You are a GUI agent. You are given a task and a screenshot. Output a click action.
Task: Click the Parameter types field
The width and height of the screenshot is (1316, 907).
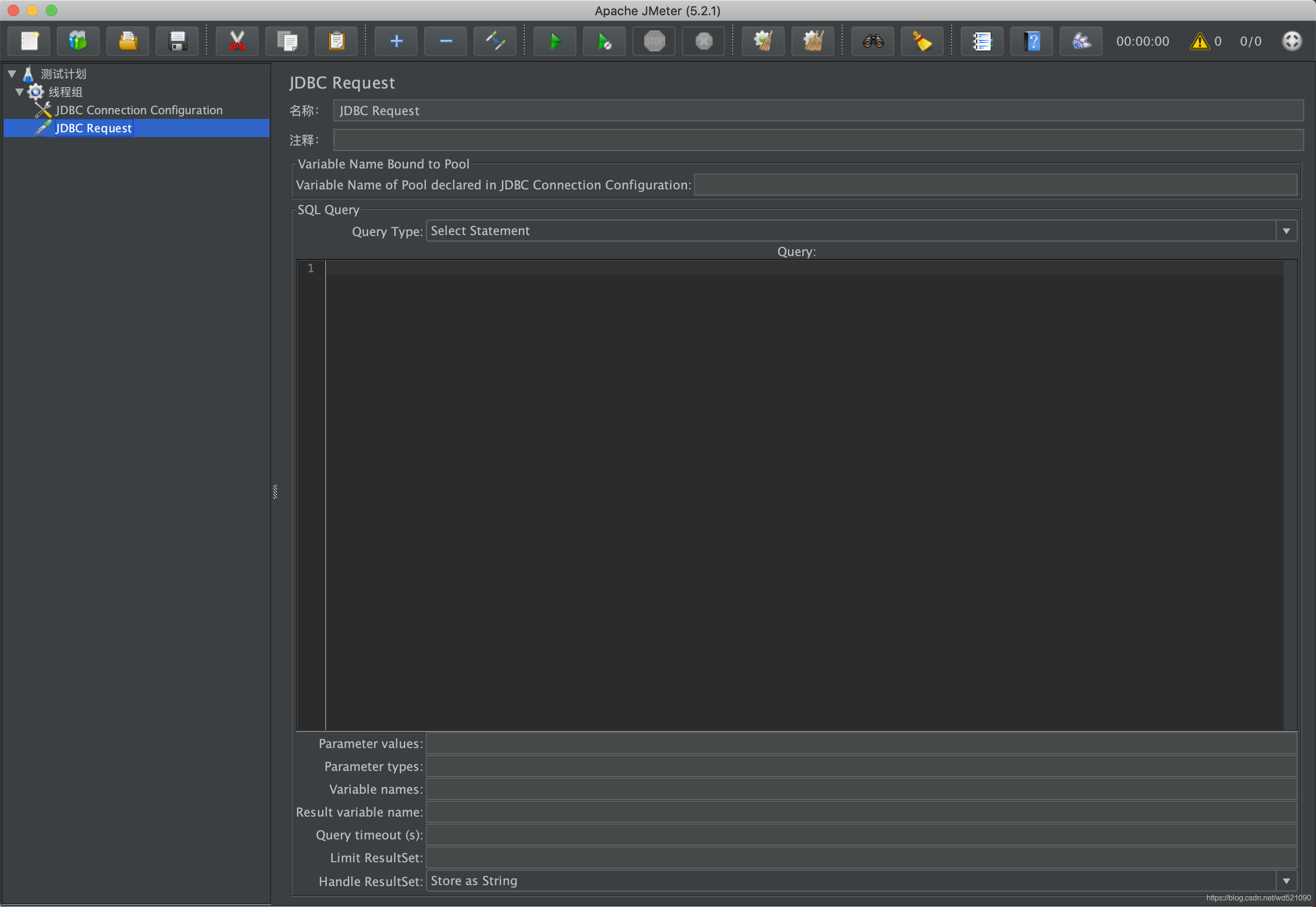[862, 766]
